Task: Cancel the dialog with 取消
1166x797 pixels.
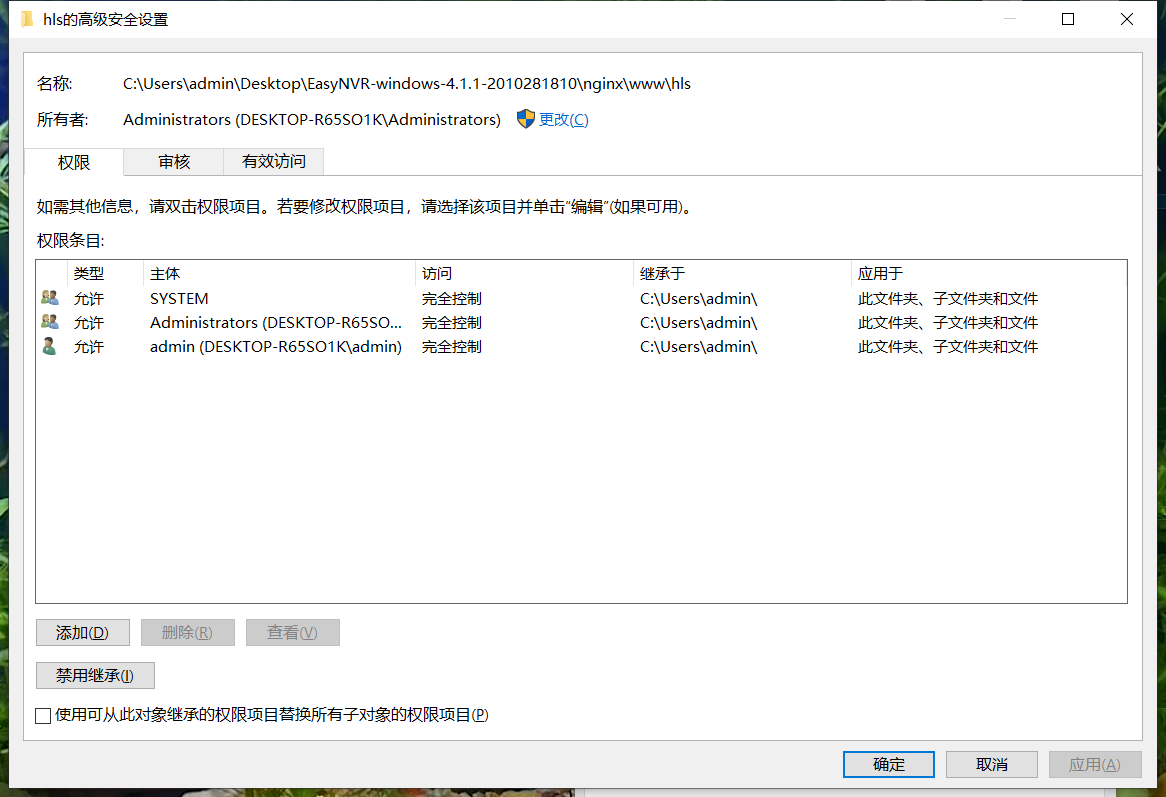Action: pyautogui.click(x=992, y=764)
